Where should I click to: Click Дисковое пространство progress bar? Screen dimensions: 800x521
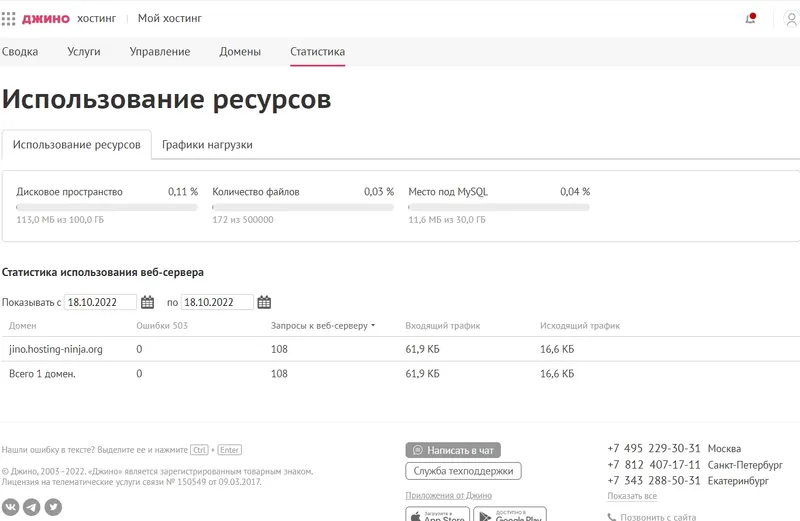click(107, 207)
